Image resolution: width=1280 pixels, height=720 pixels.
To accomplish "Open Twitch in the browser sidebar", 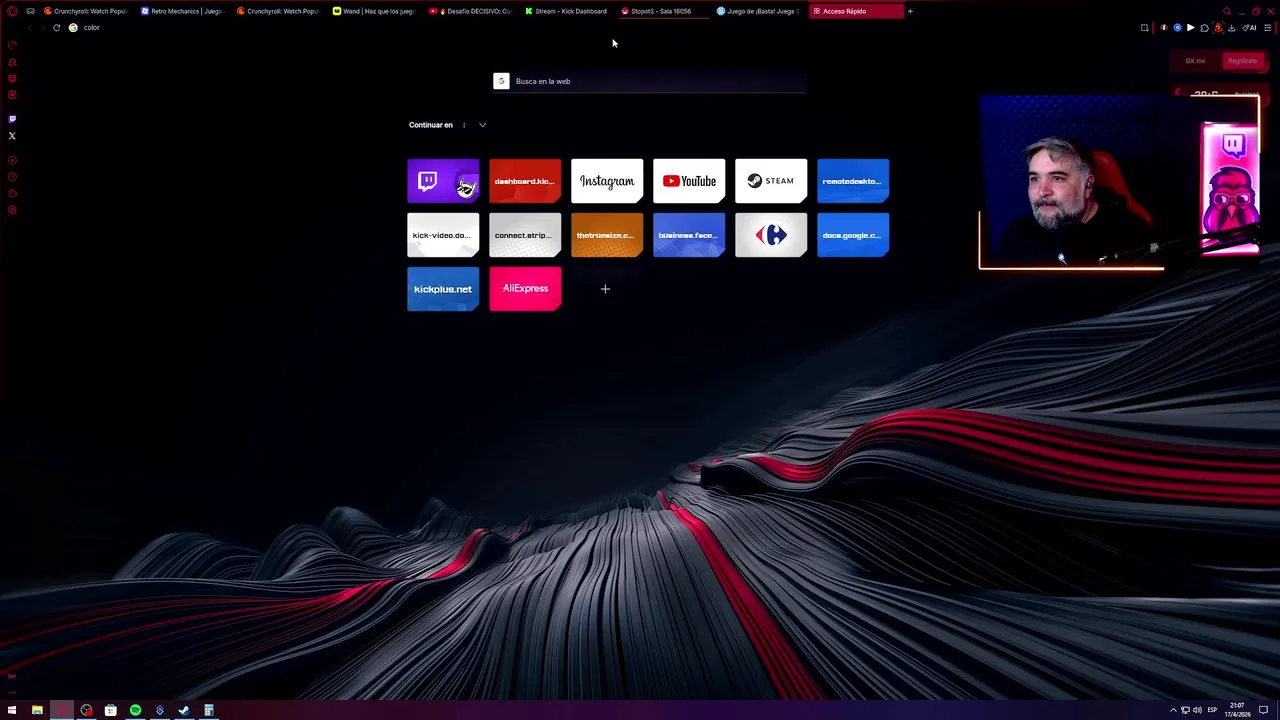I will point(12,119).
